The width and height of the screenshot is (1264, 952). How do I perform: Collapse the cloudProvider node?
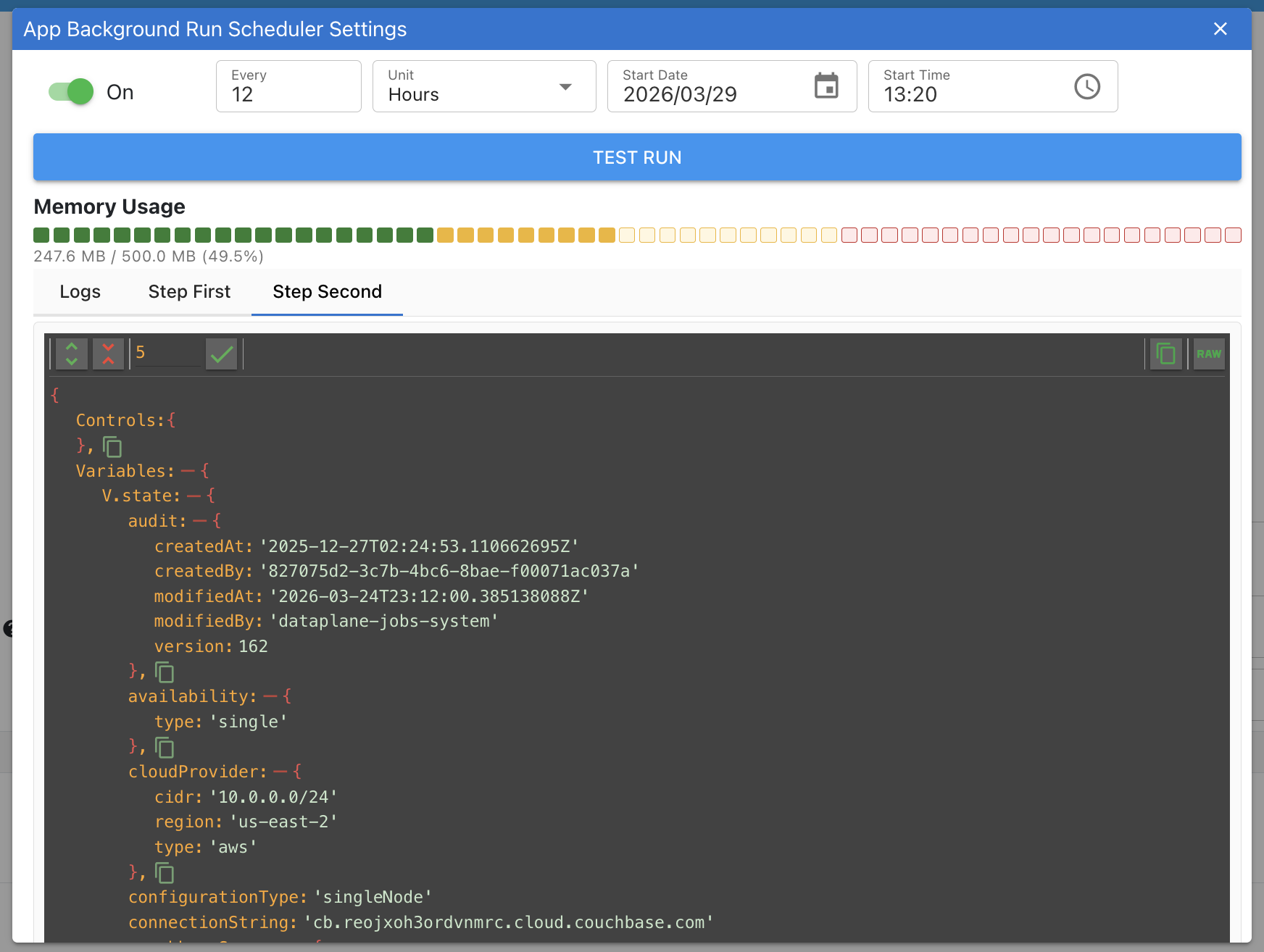tap(280, 772)
